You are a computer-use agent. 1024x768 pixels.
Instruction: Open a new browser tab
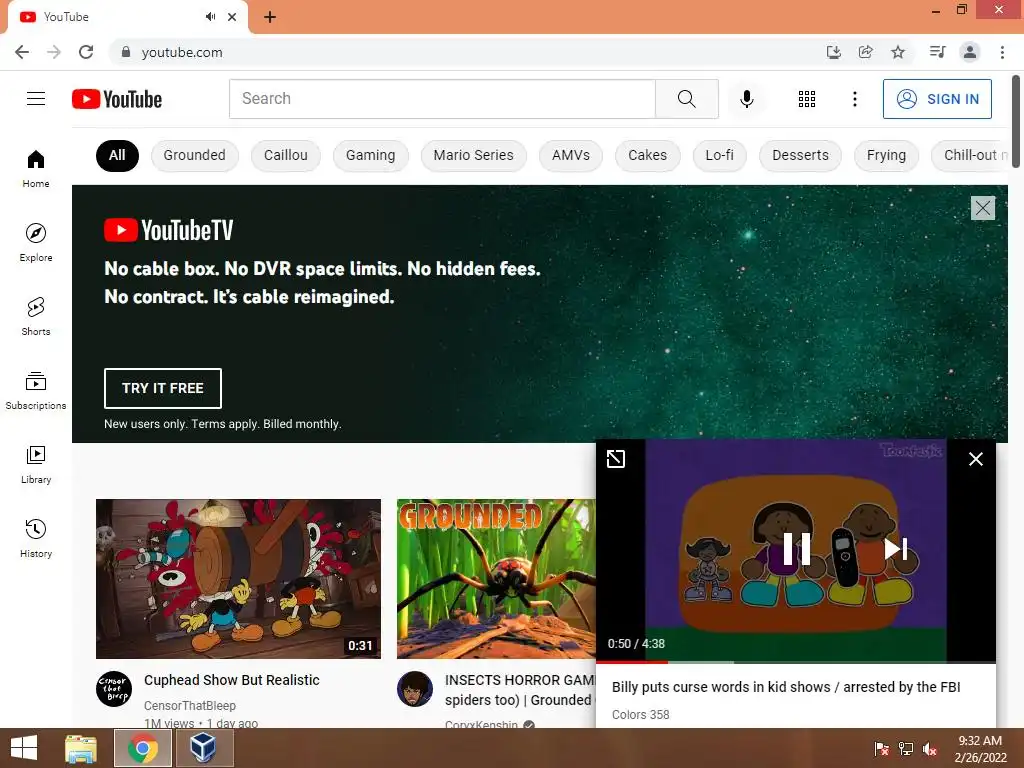[270, 17]
